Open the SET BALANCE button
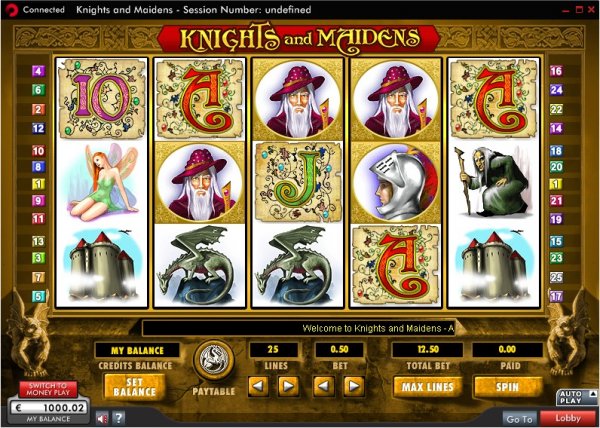The width and height of the screenshot is (600, 428). click(x=135, y=387)
